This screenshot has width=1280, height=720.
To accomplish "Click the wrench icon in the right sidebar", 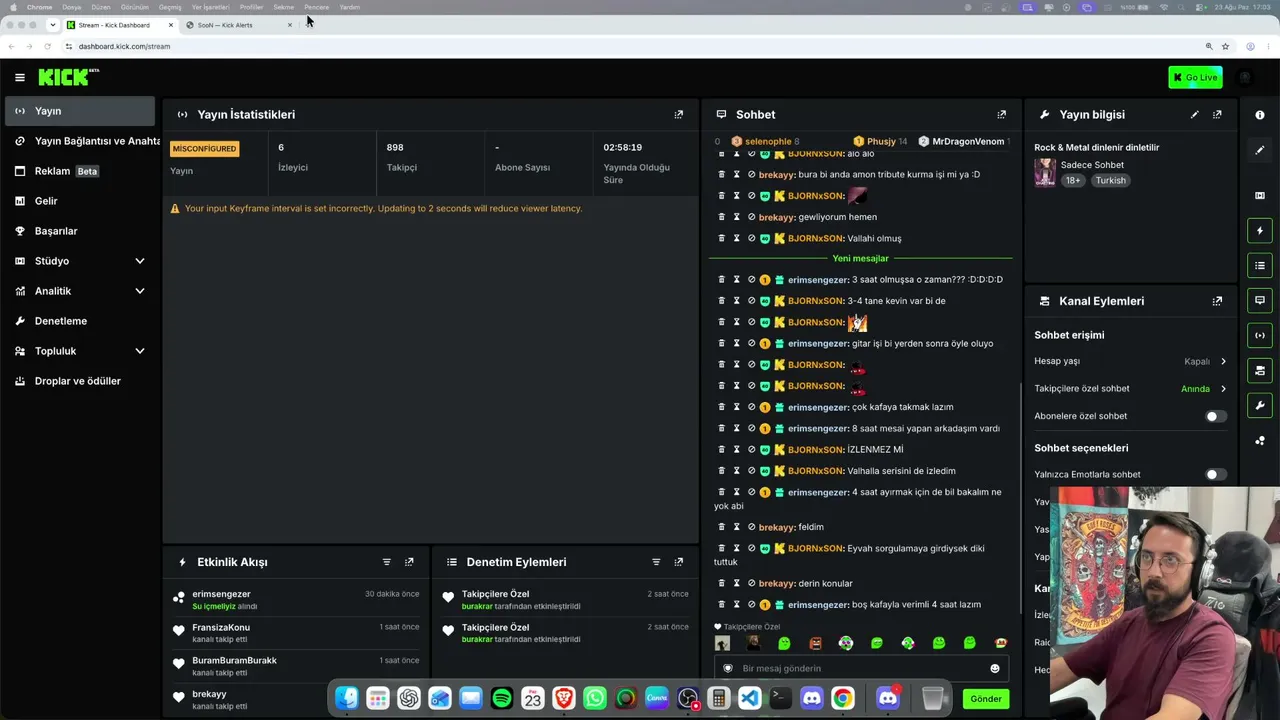I will (1259, 405).
